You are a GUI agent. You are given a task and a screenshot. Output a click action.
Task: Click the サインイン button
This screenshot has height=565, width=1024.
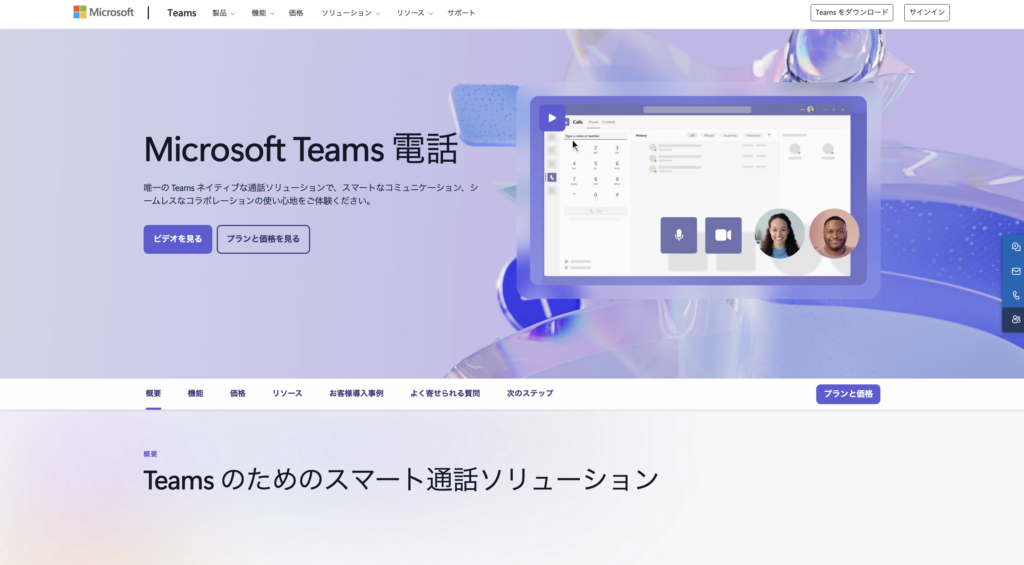(927, 12)
